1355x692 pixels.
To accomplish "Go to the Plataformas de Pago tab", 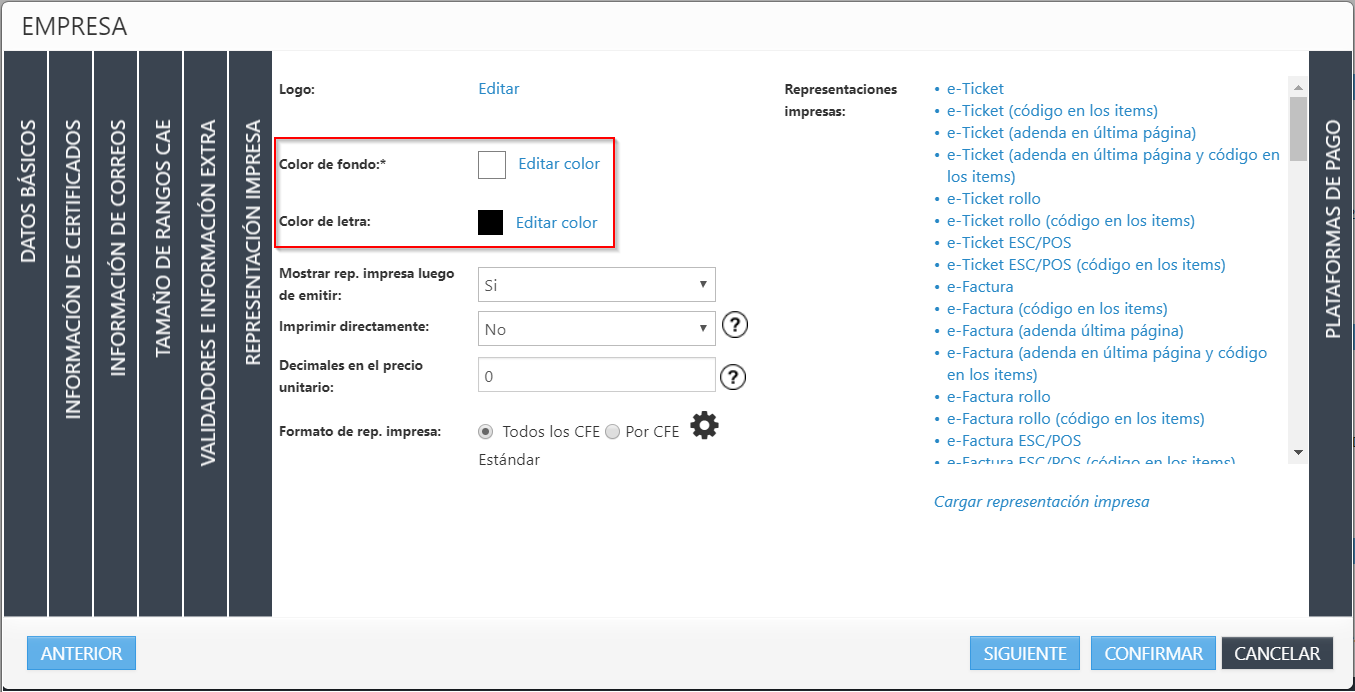I will [1332, 230].
